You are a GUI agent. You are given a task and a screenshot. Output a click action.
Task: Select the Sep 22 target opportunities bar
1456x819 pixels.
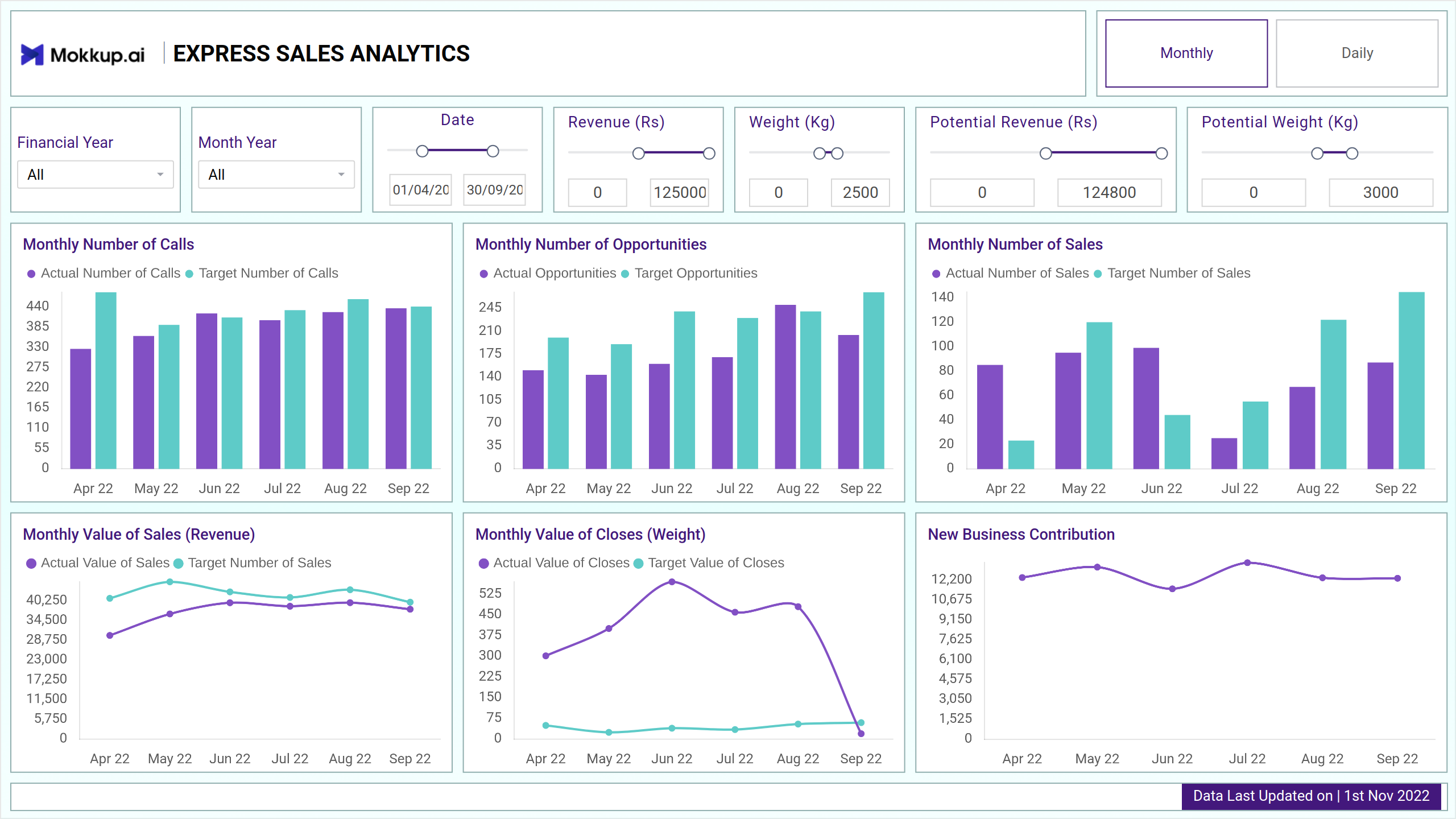(874, 380)
